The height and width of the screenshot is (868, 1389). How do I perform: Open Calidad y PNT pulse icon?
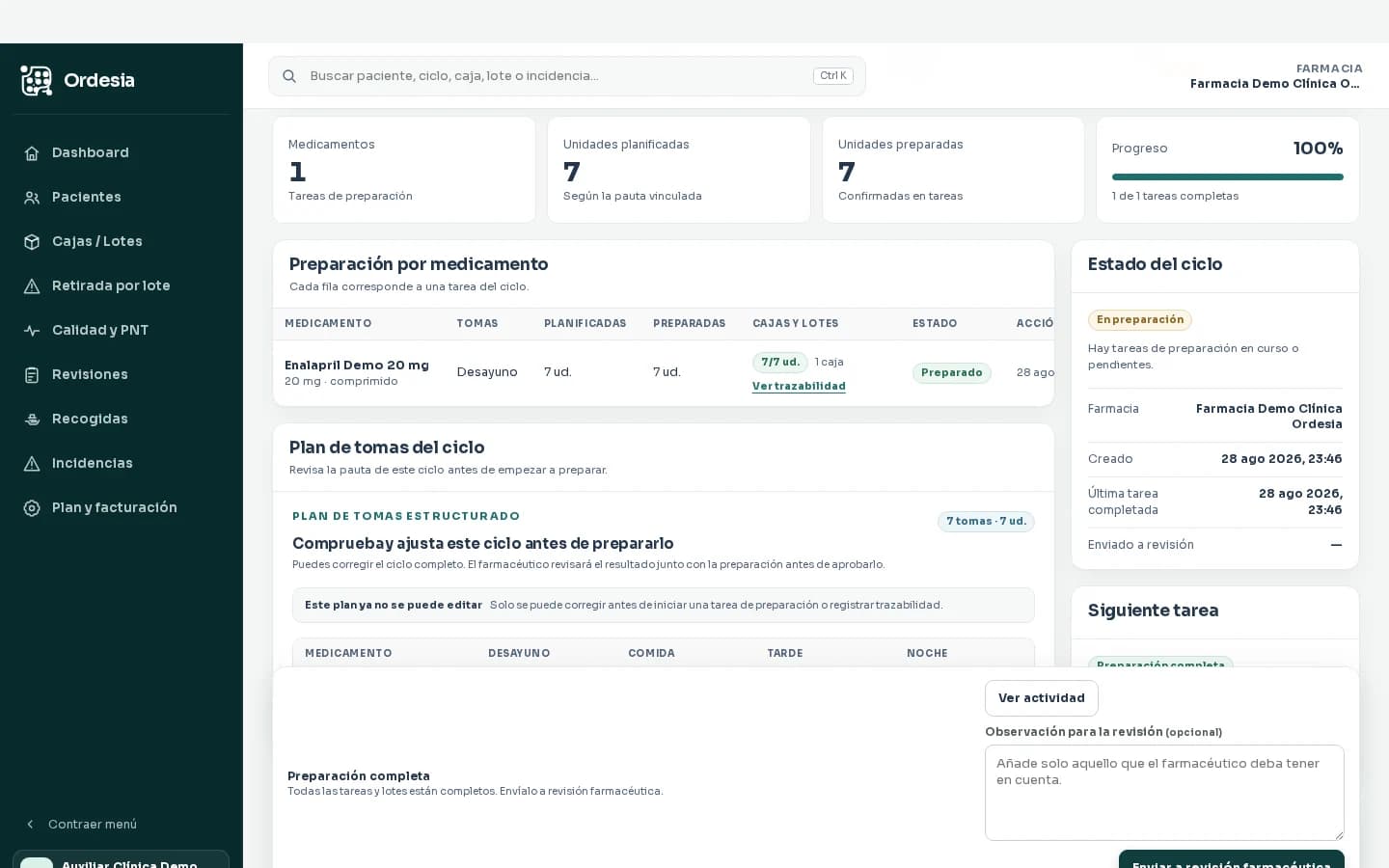pyautogui.click(x=32, y=331)
